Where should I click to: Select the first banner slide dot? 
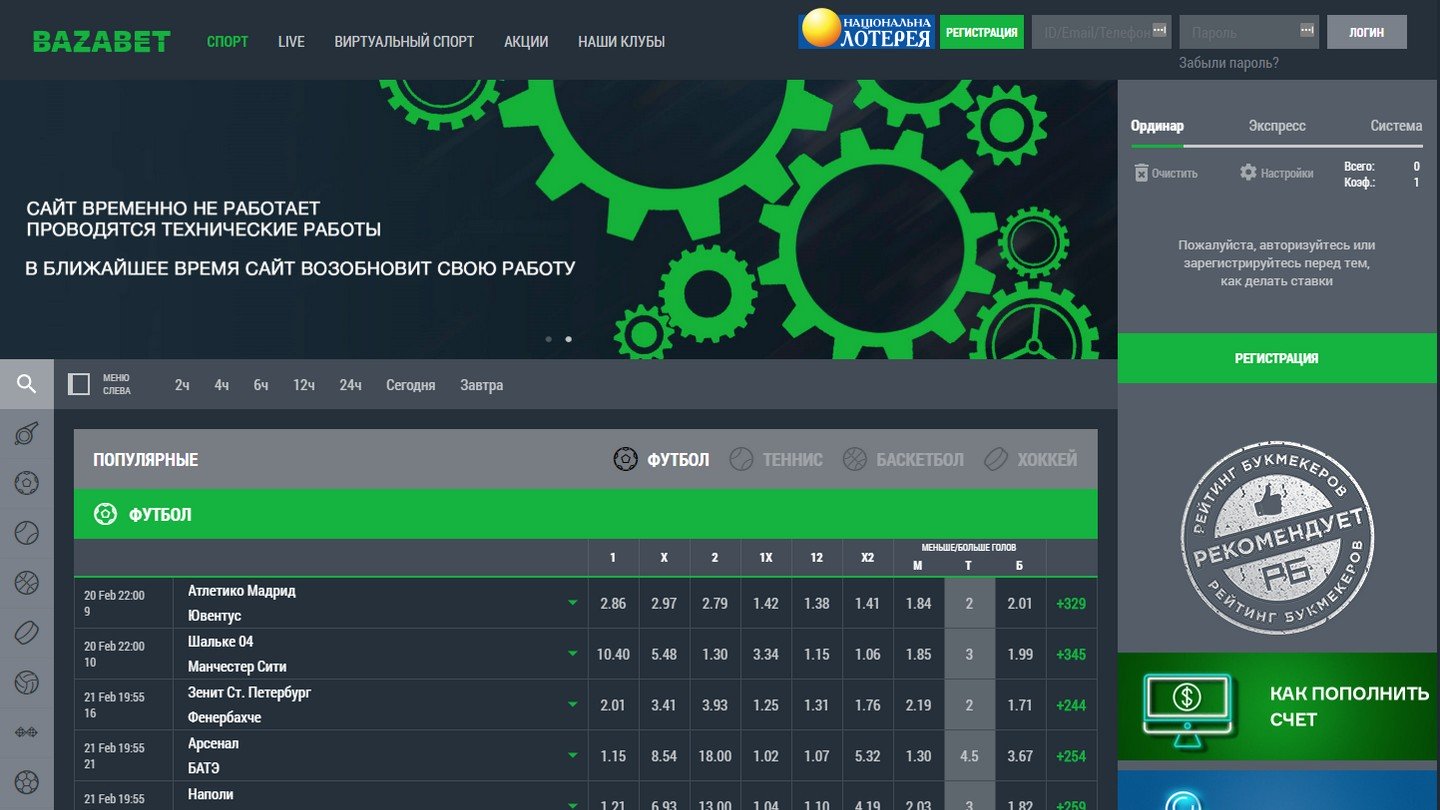coord(548,339)
